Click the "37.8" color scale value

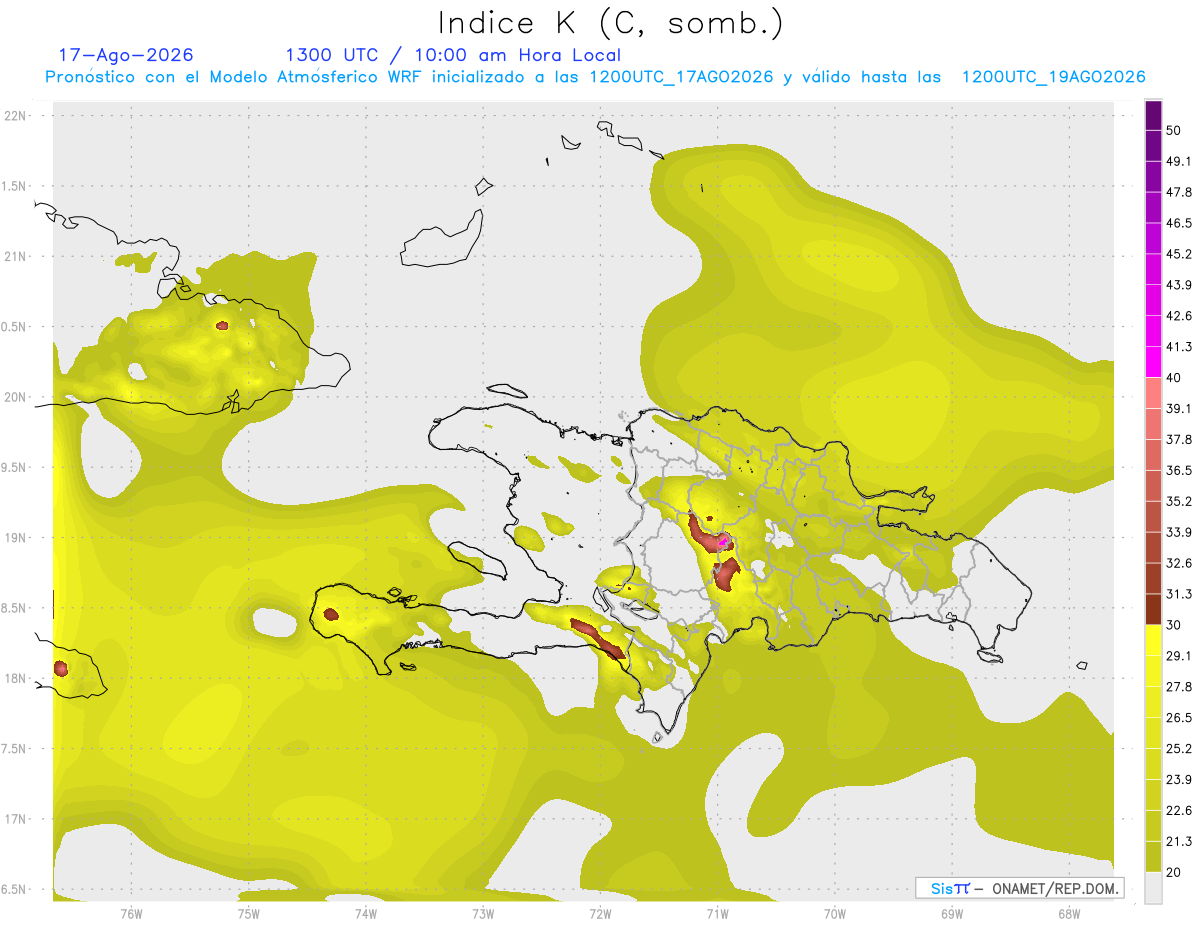[x=1179, y=439]
